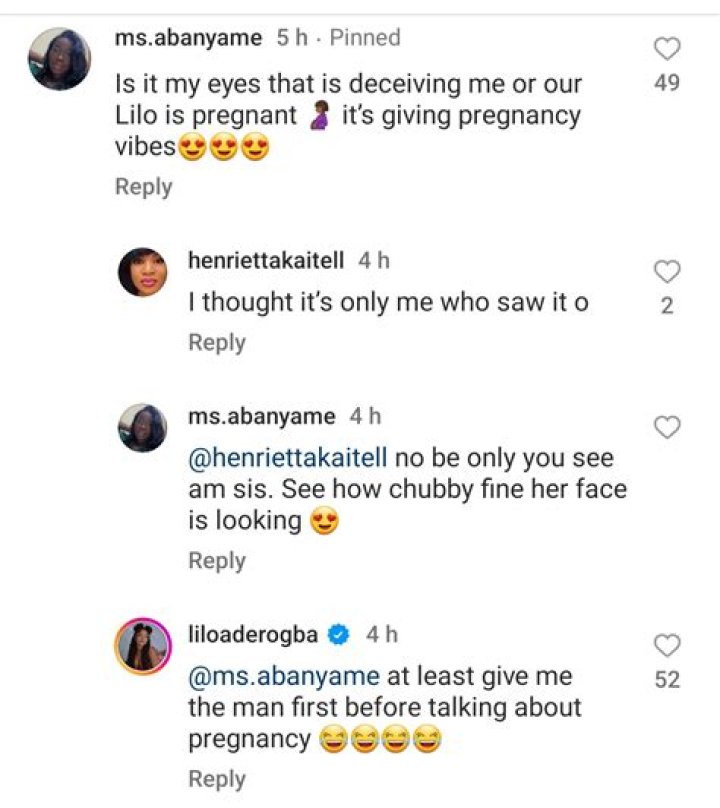
Task: Tap ms.abanyame's avatar on the 'chubby fine' reply
Action: (x=143, y=428)
